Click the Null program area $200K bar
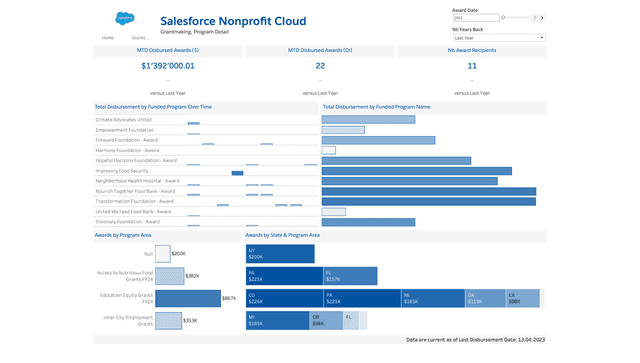Image resolution: width=640 pixels, height=363 pixels. pyautogui.click(x=162, y=254)
